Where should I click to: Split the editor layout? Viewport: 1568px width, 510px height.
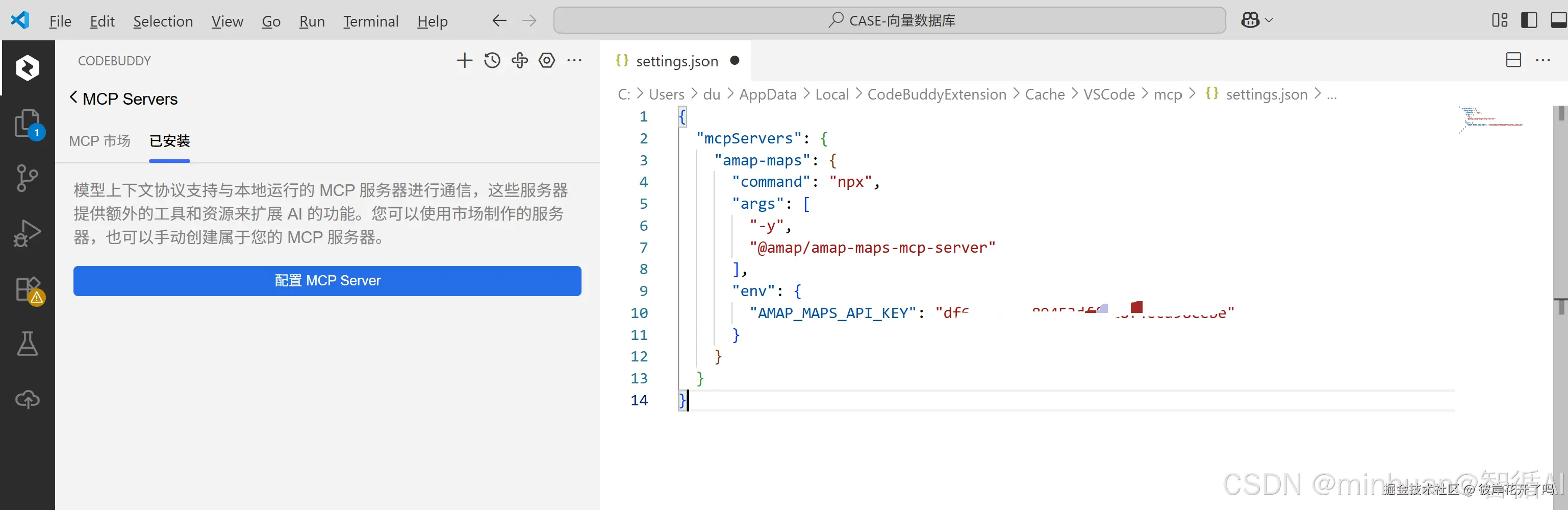click(1513, 60)
